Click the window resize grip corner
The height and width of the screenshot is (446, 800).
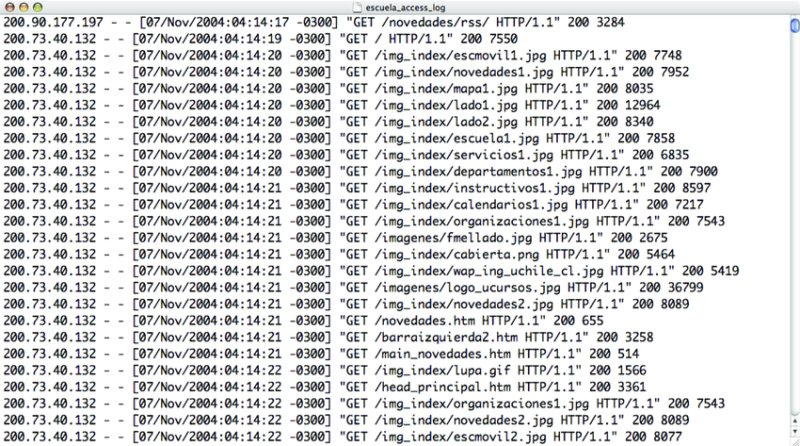[x=795, y=441]
